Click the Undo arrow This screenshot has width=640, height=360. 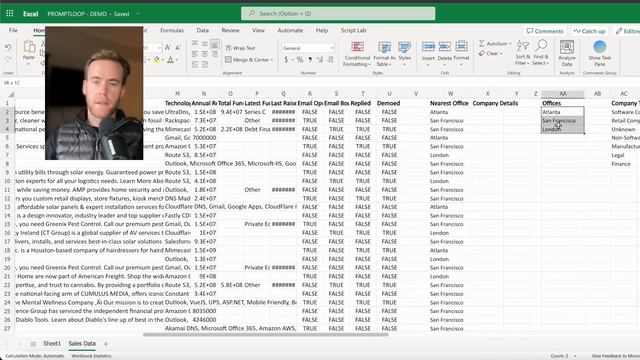[8, 47]
